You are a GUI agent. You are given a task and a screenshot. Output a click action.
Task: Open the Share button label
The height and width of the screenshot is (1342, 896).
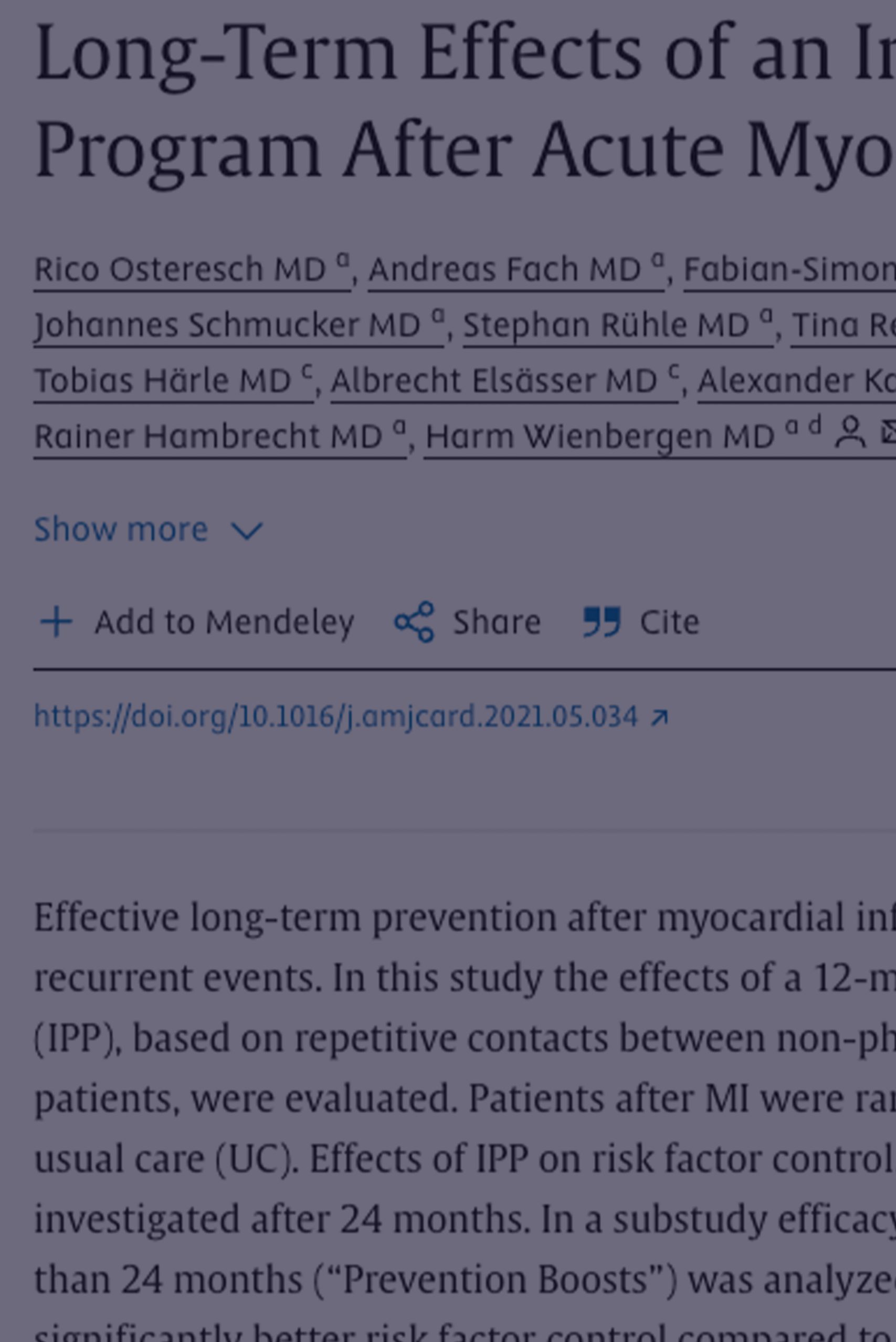pyautogui.click(x=497, y=621)
